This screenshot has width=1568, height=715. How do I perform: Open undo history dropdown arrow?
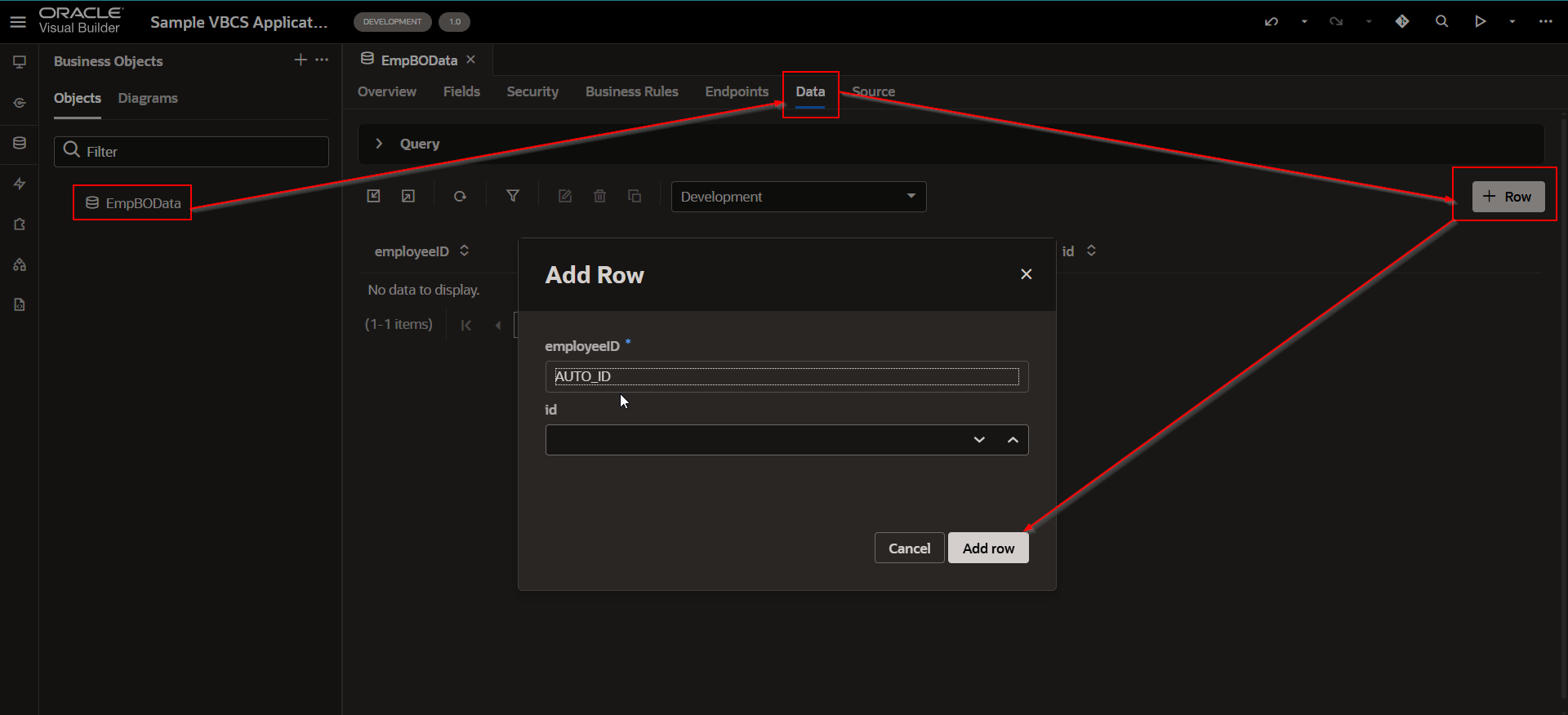click(1304, 22)
